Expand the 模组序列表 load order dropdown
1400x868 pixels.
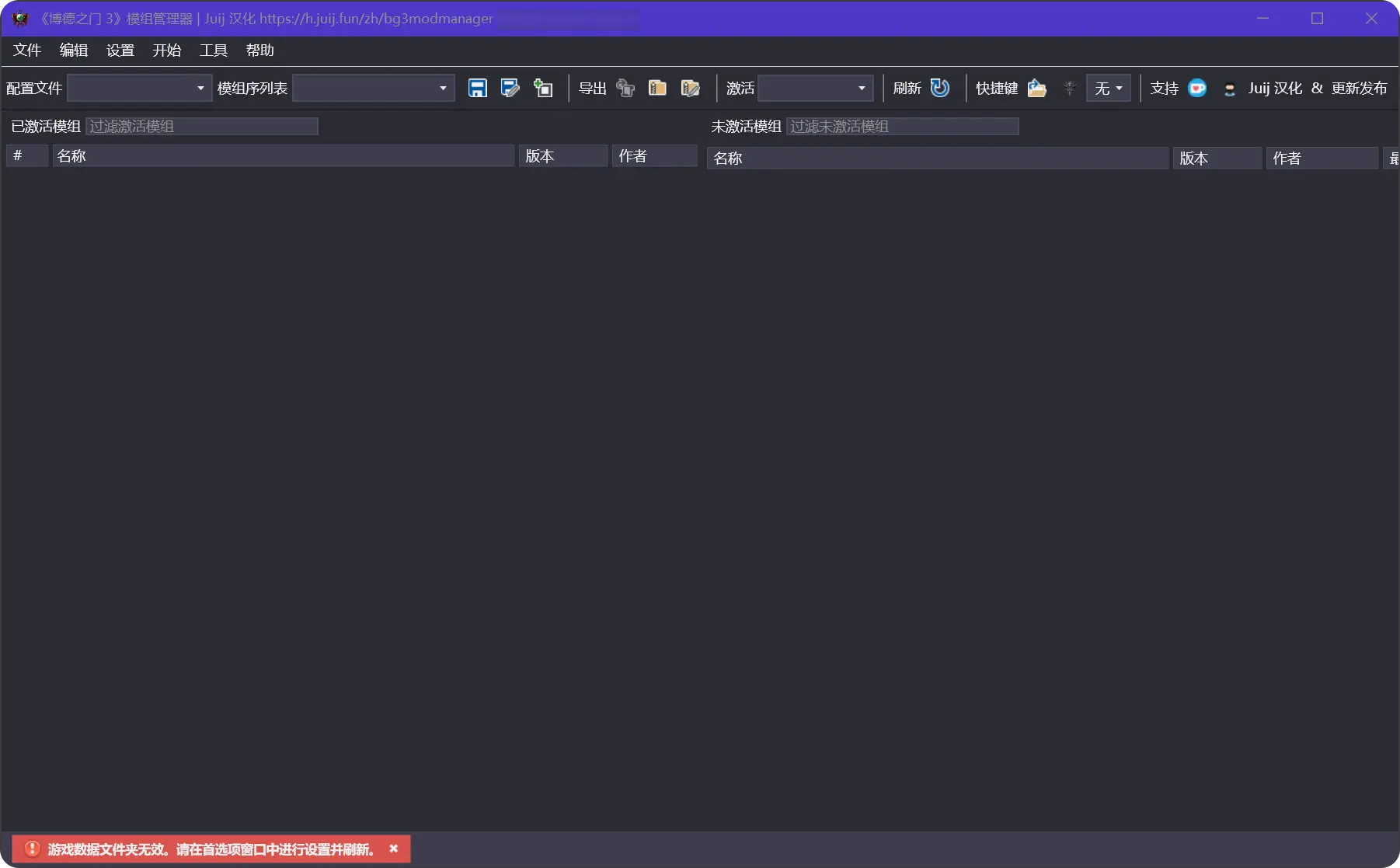(x=373, y=88)
